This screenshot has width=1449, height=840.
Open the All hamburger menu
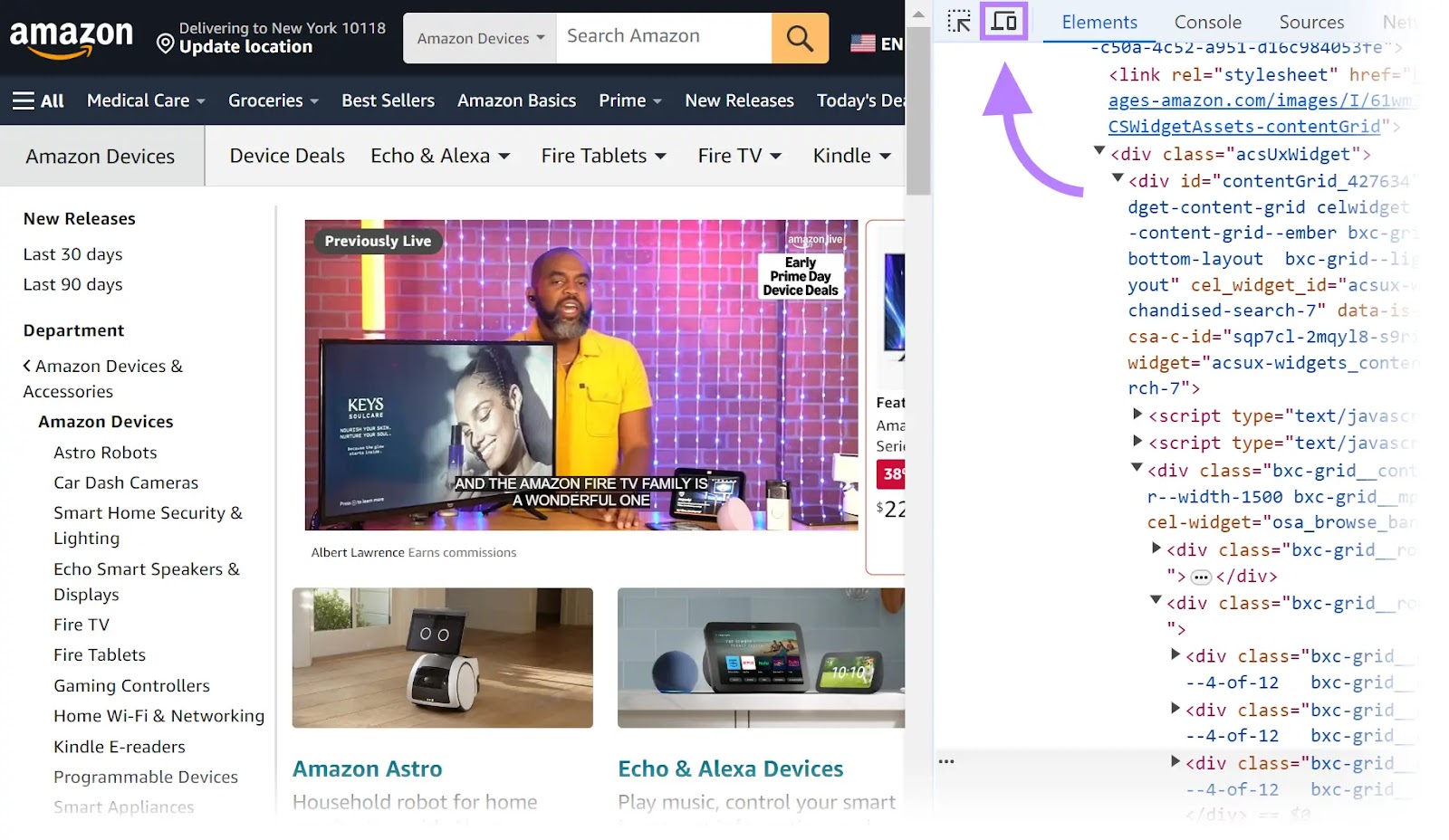(x=38, y=100)
